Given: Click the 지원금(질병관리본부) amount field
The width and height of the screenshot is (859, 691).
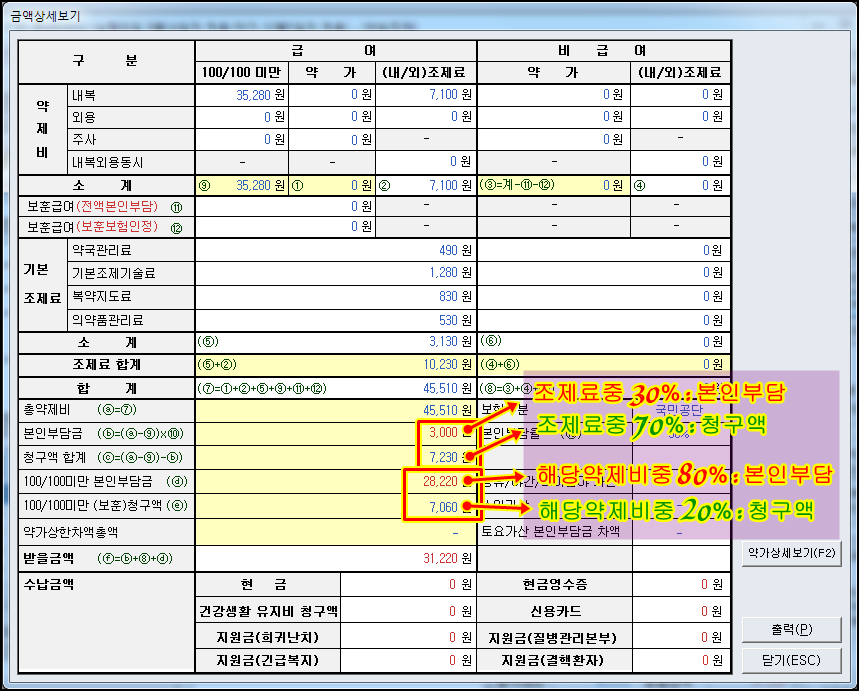Looking at the screenshot, I should (x=681, y=636).
